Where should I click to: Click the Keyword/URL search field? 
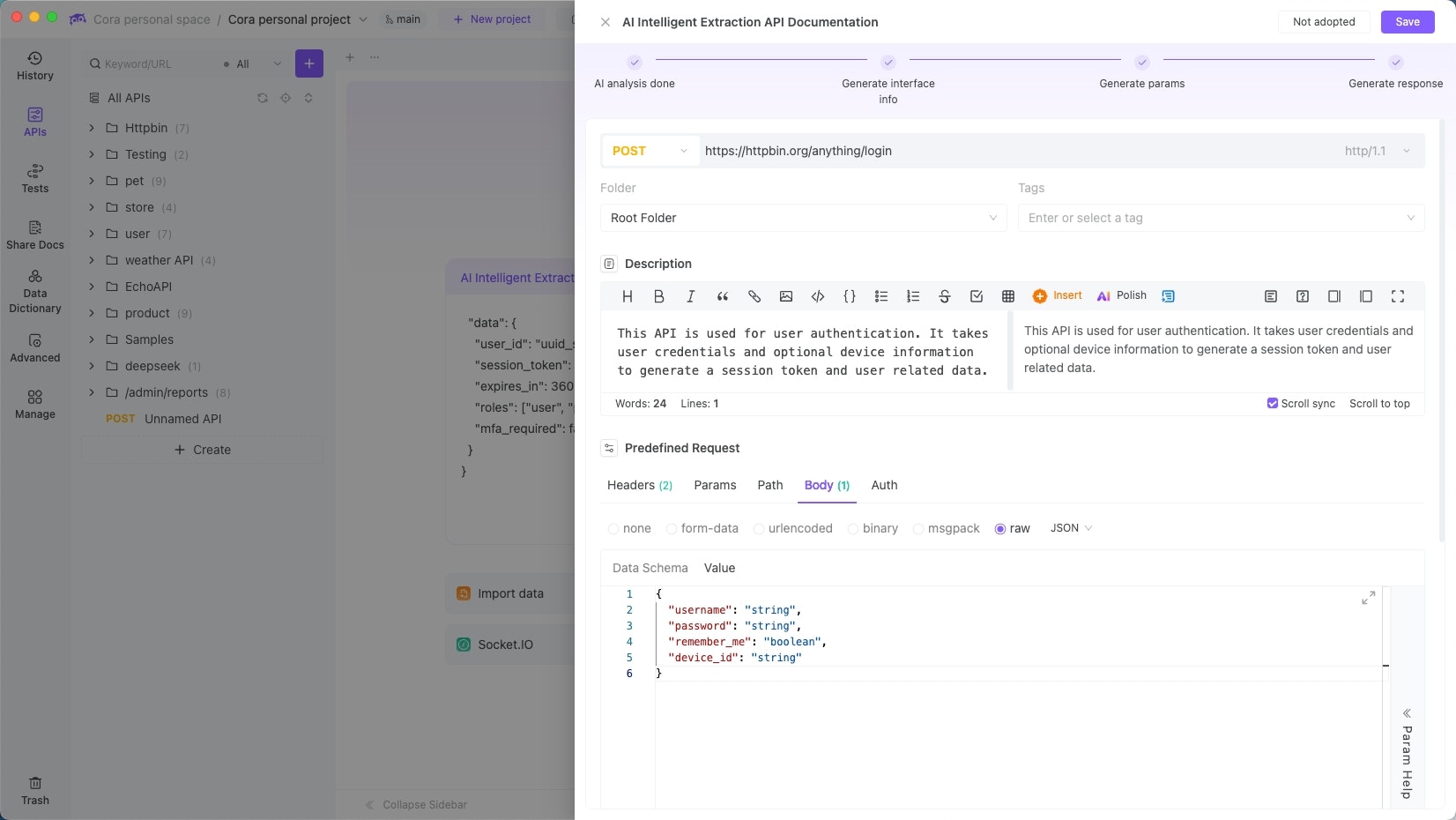[x=150, y=63]
